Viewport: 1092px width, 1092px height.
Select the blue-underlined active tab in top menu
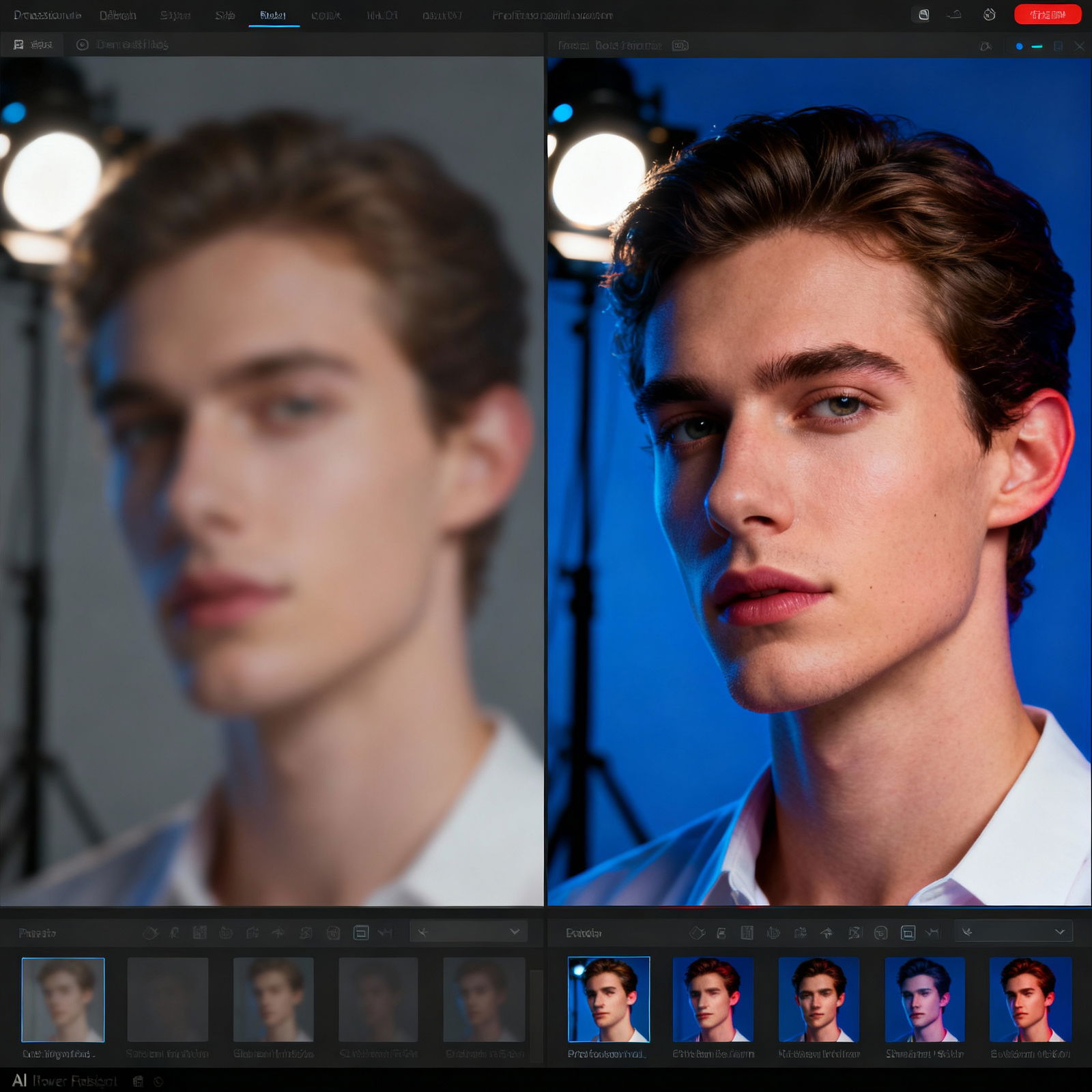[273, 15]
